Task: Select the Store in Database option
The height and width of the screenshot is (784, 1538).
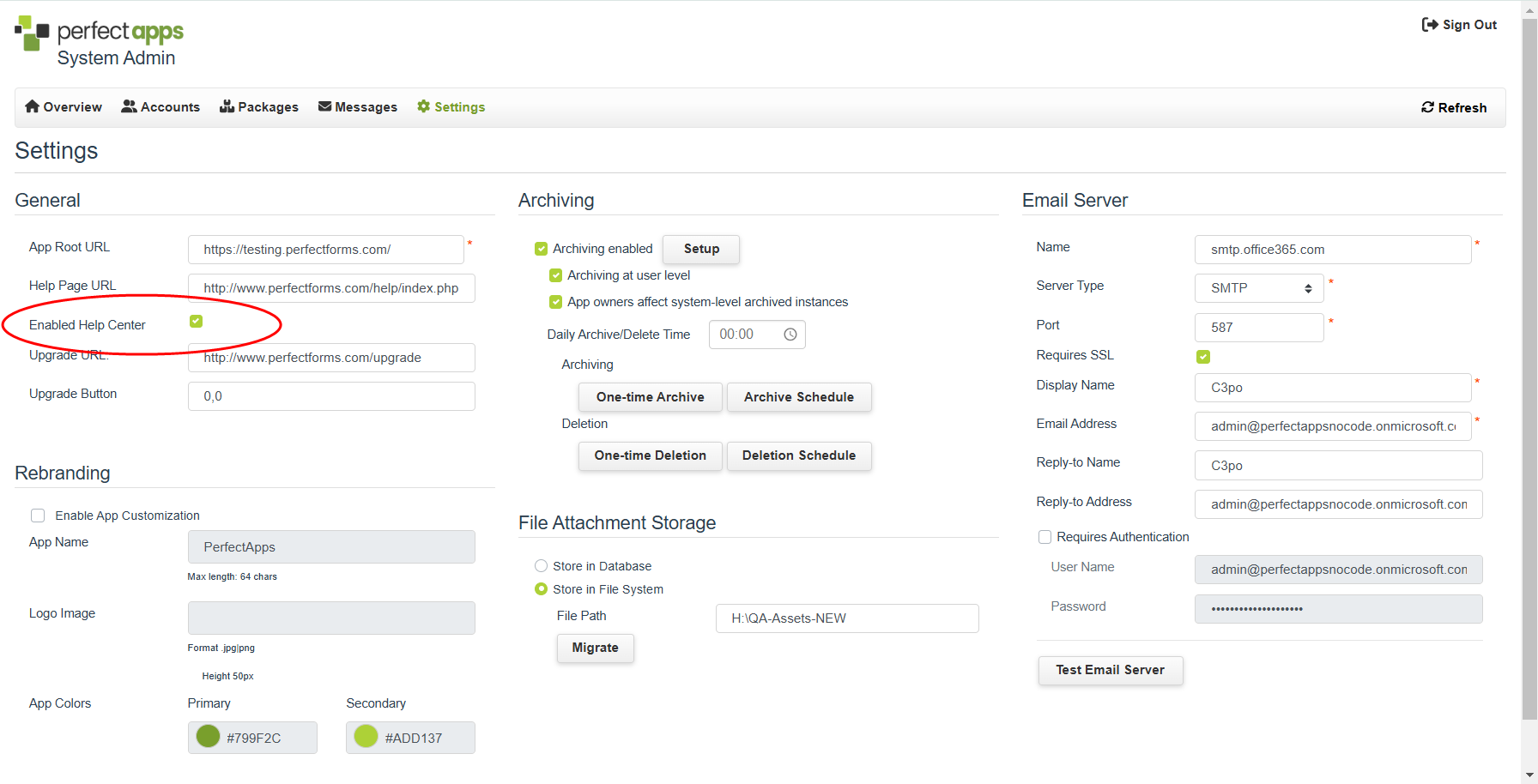Action: [x=542, y=566]
